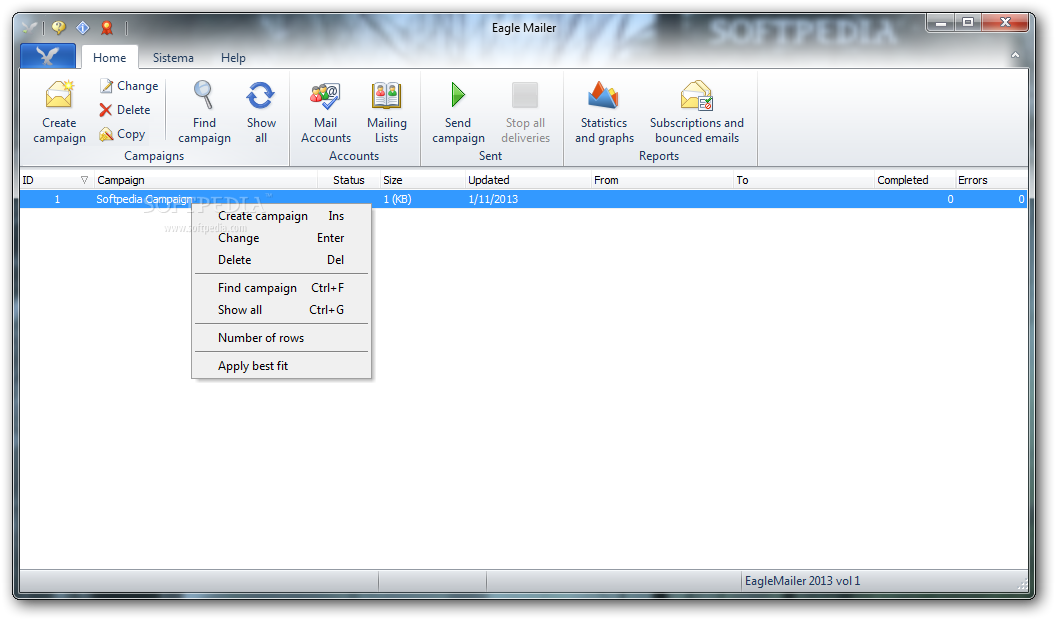The image size is (1056, 620).
Task: Click the Change pencil icon in ribbon
Action: pyautogui.click(x=106, y=85)
